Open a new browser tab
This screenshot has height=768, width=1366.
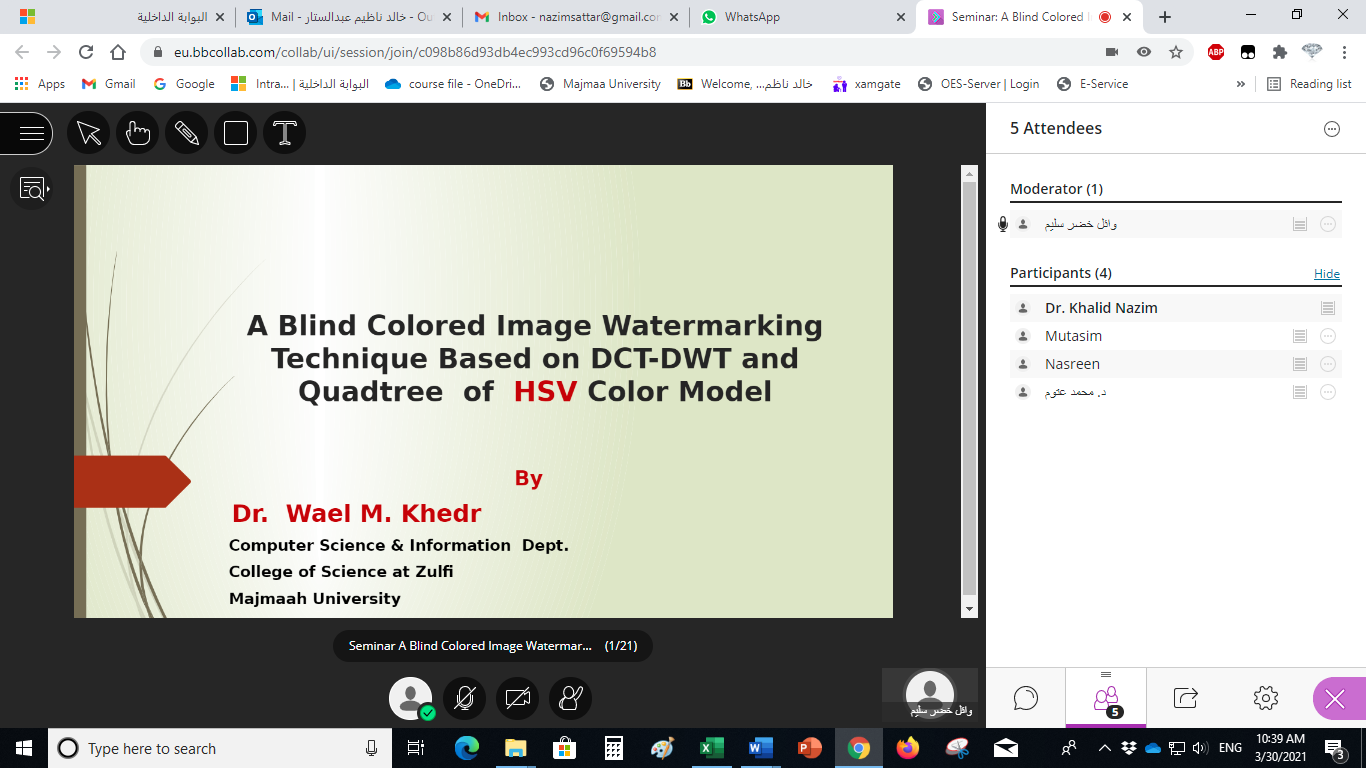[1165, 17]
